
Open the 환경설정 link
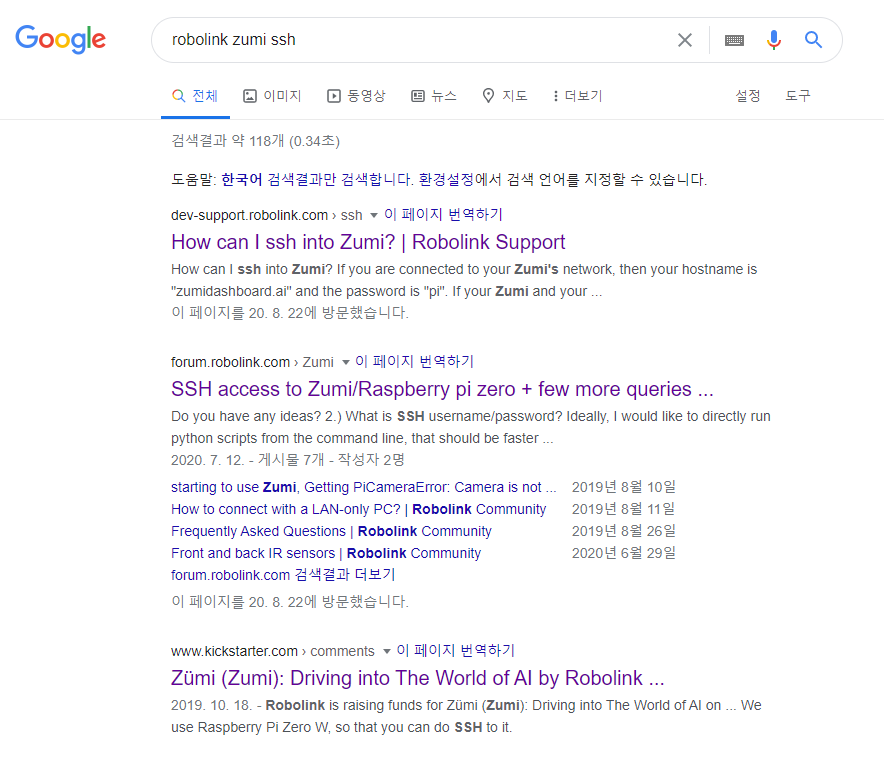tap(447, 180)
